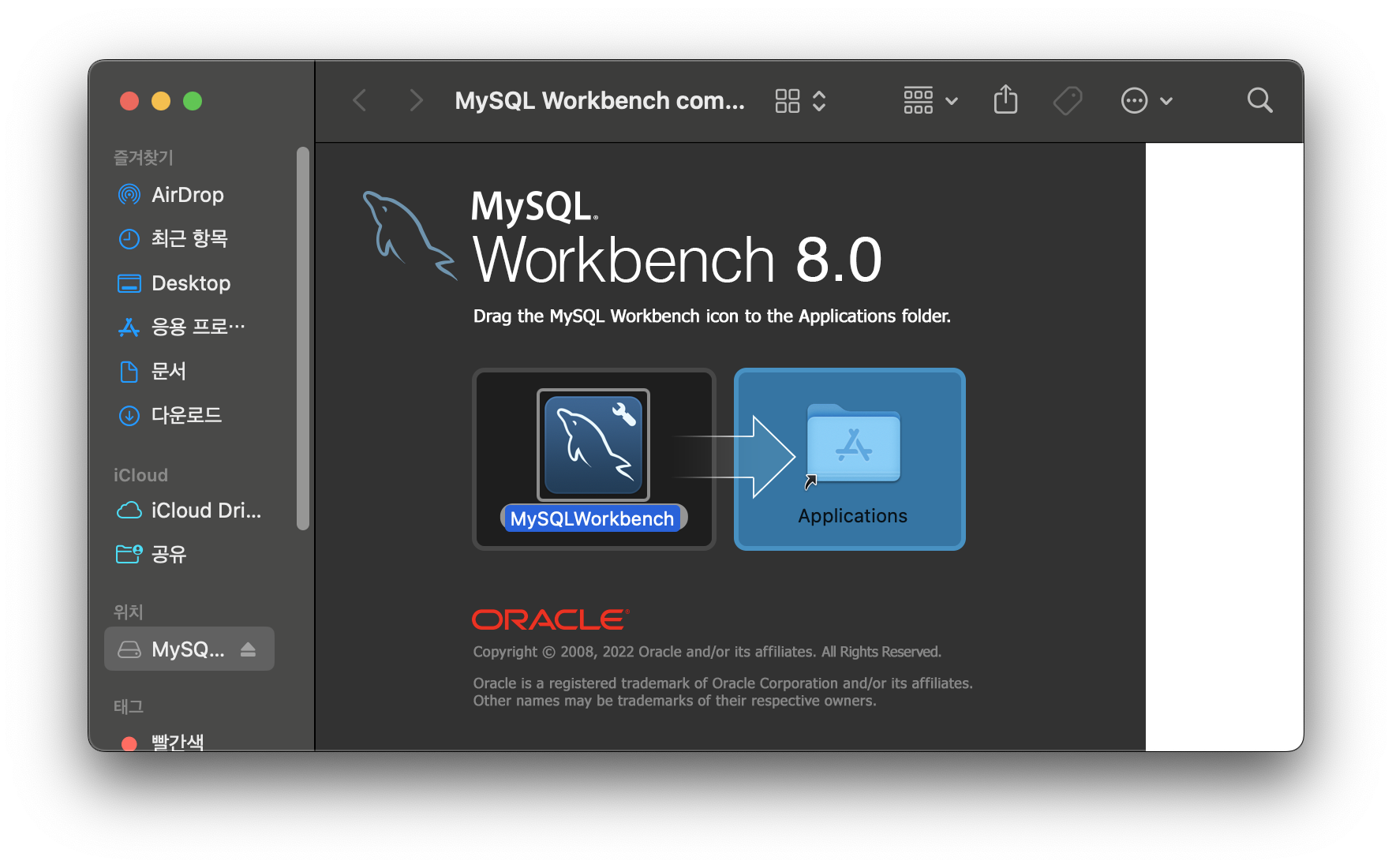Click the Applications folder label
This screenshot has width=1392, height=868.
pos(853,516)
